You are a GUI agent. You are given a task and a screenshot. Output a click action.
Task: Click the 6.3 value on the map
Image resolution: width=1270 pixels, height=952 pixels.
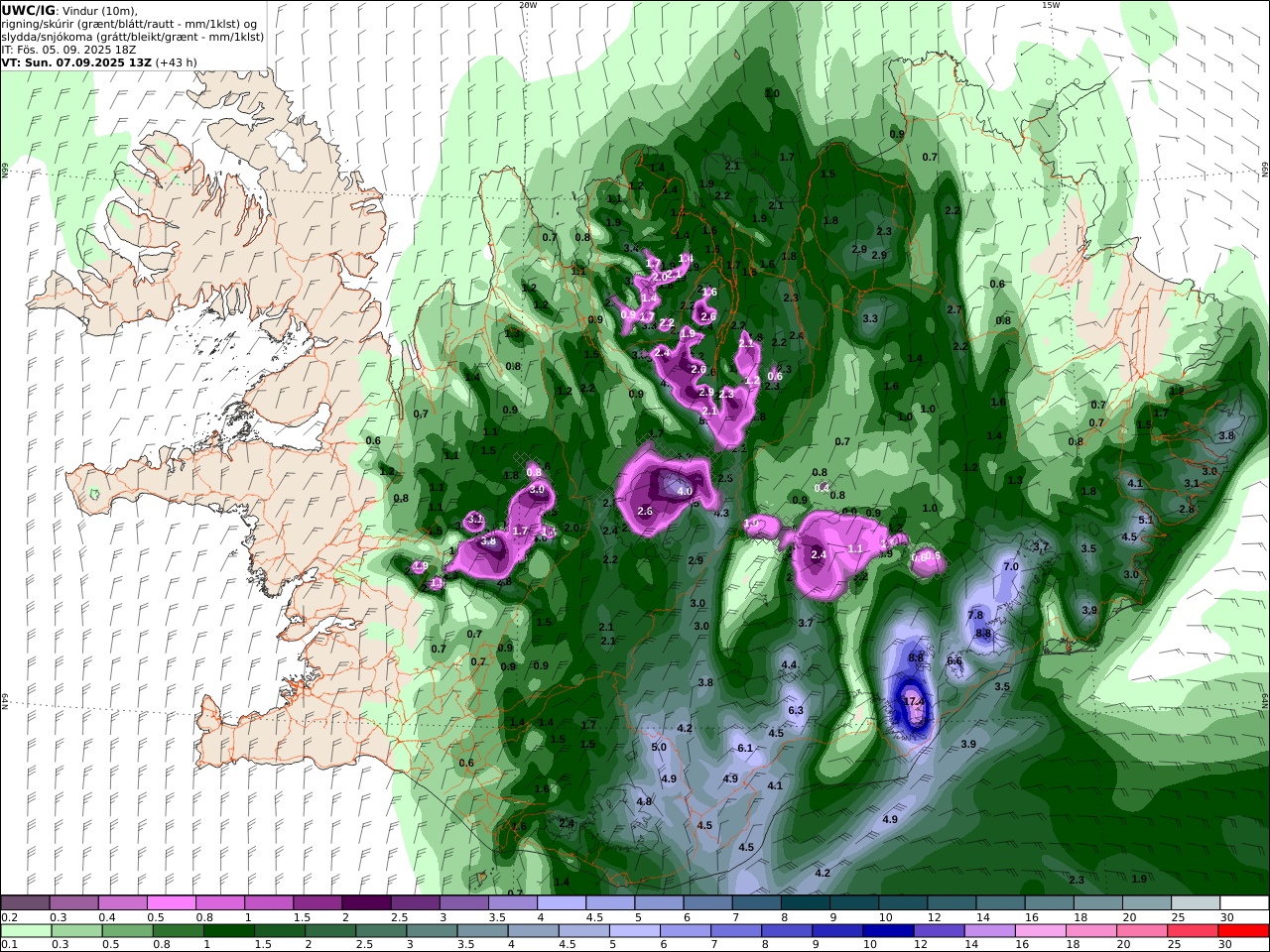point(796,711)
